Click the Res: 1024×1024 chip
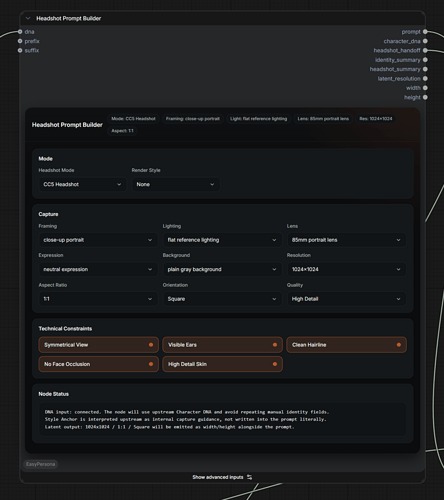 click(376, 119)
